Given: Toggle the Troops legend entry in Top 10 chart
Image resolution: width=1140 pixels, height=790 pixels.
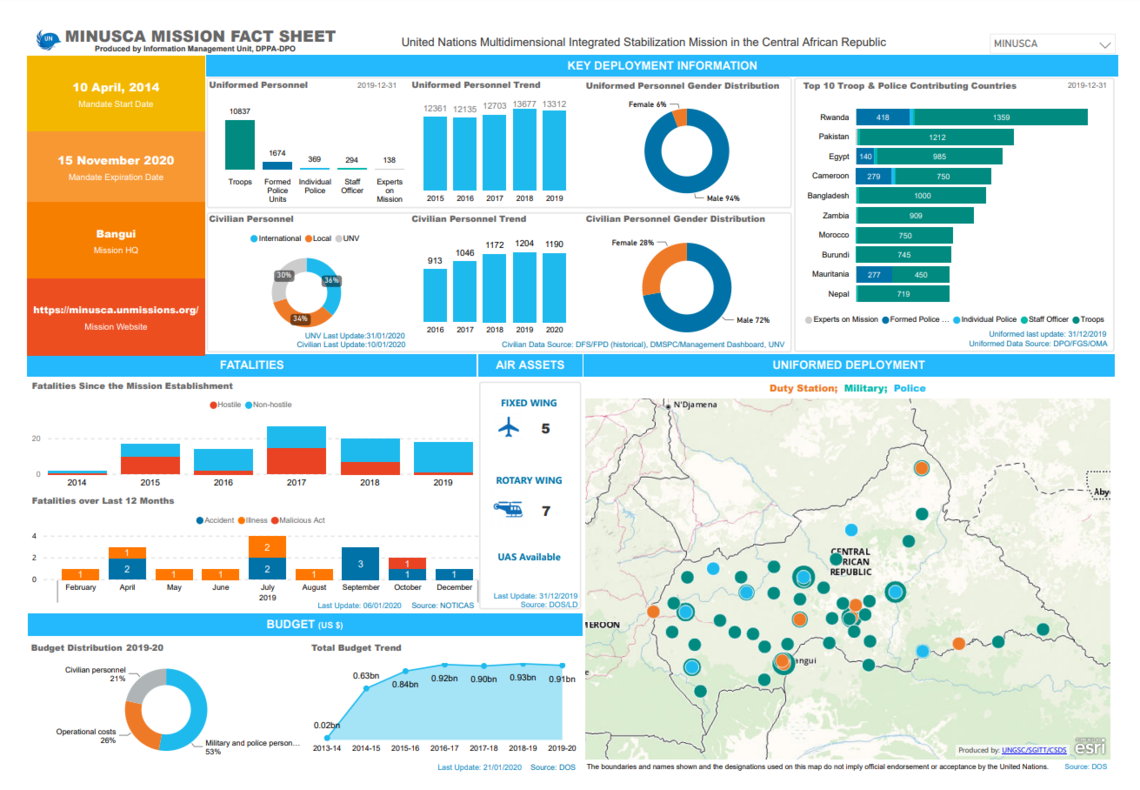Looking at the screenshot, I should click(x=1088, y=319).
